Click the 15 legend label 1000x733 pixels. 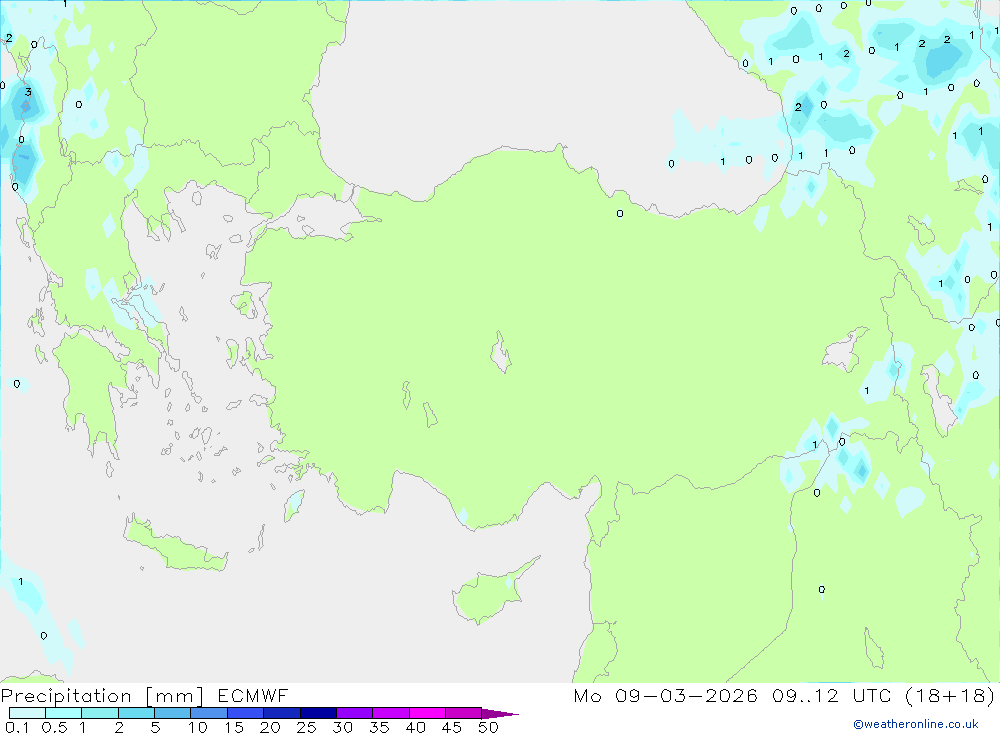coord(234,727)
